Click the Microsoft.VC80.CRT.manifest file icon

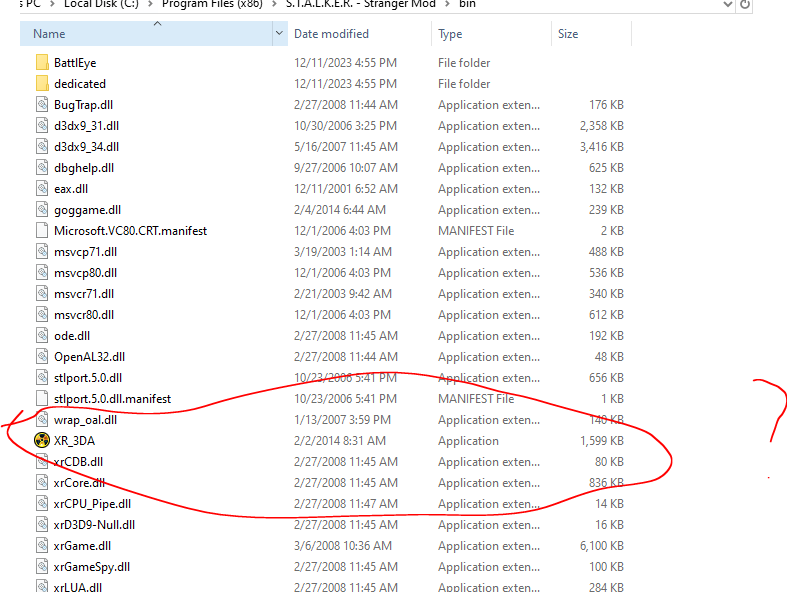tap(43, 230)
